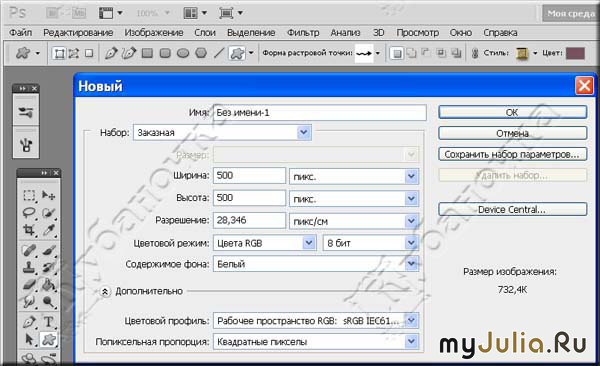The image size is (600, 366).
Task: Open the Изображение menu
Action: click(154, 33)
